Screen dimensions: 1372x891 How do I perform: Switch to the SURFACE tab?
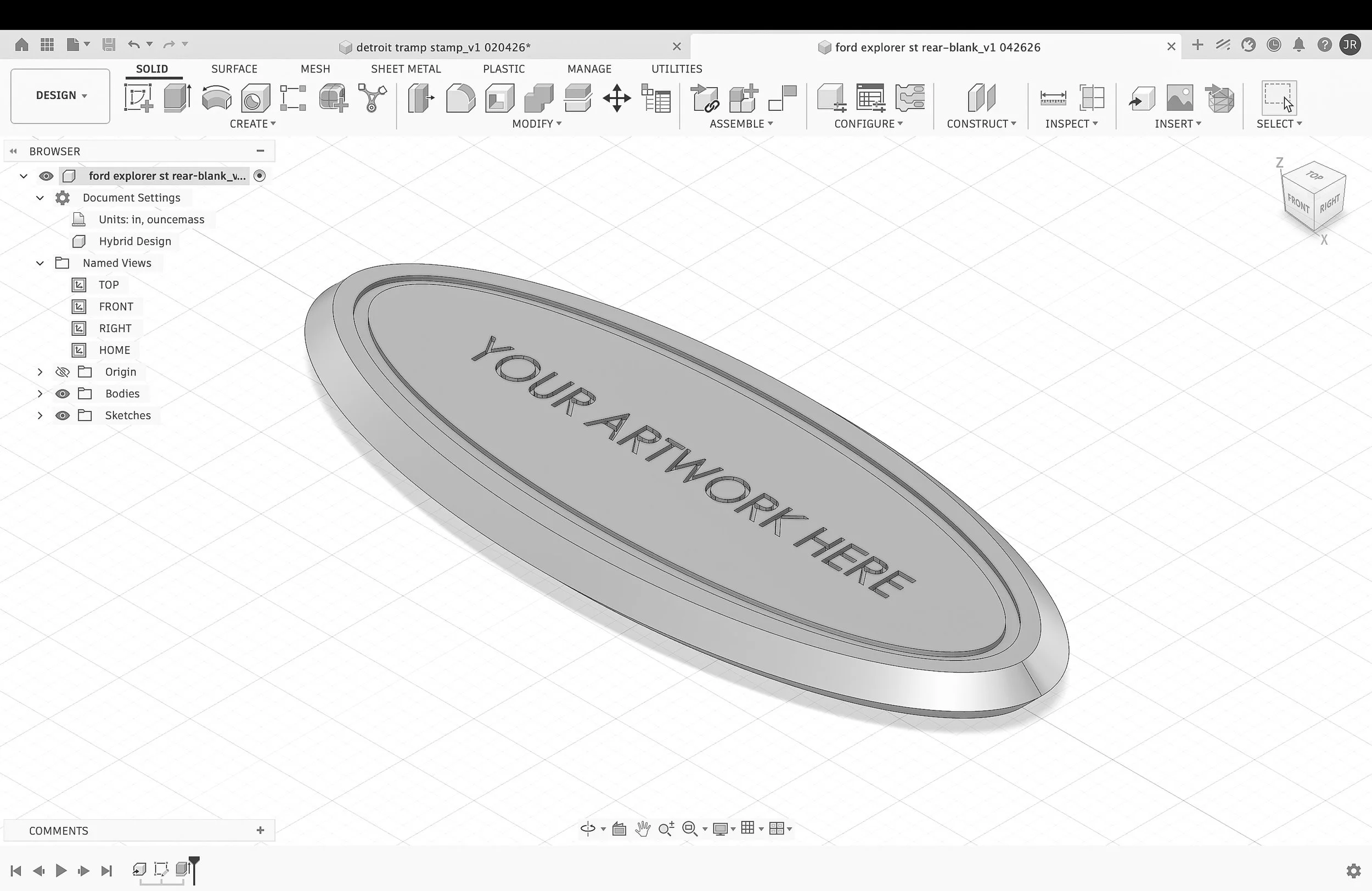pyautogui.click(x=234, y=69)
